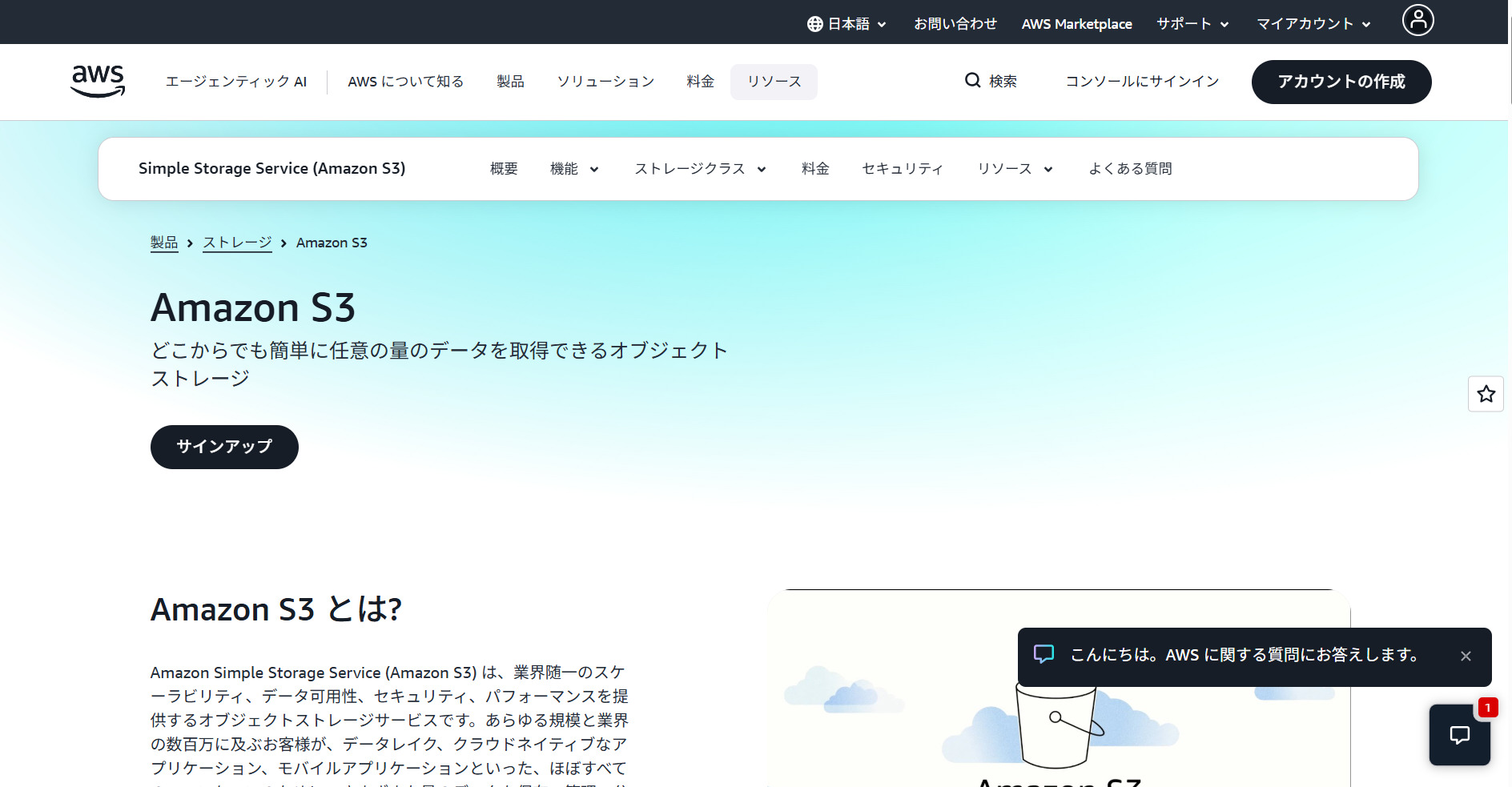
Task: Click the Amazon S3 breadcrumb text
Action: click(332, 243)
